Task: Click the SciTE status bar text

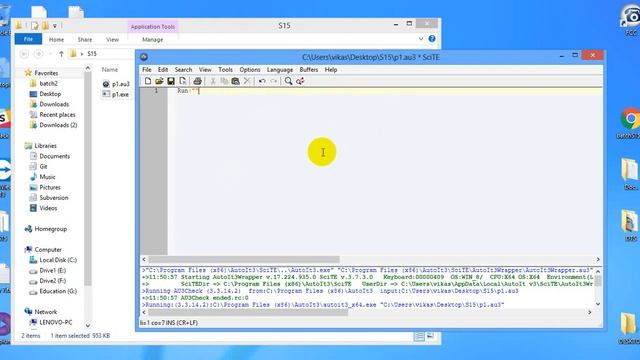Action: tap(169, 323)
